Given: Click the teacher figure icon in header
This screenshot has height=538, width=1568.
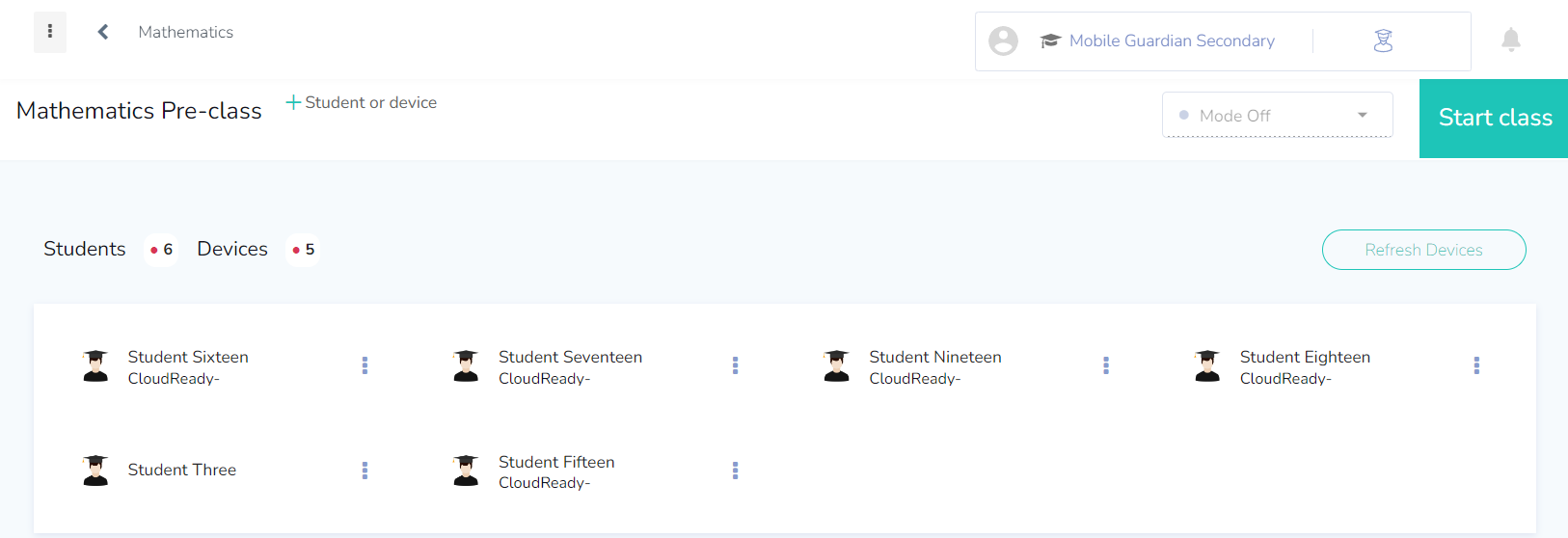Looking at the screenshot, I should click(1383, 40).
